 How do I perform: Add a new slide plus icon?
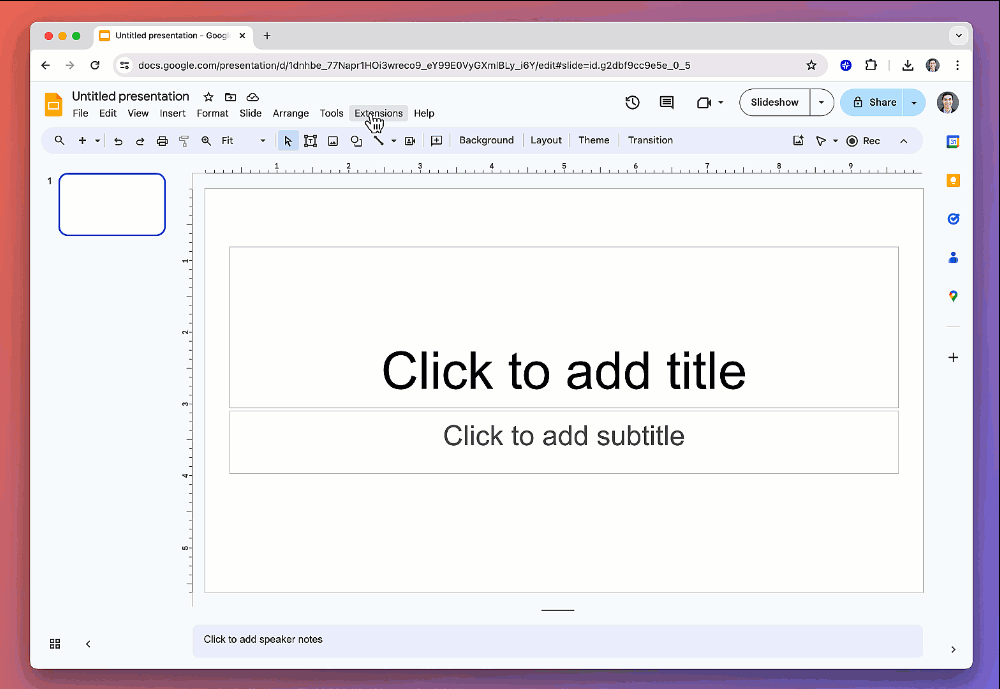click(x=82, y=140)
